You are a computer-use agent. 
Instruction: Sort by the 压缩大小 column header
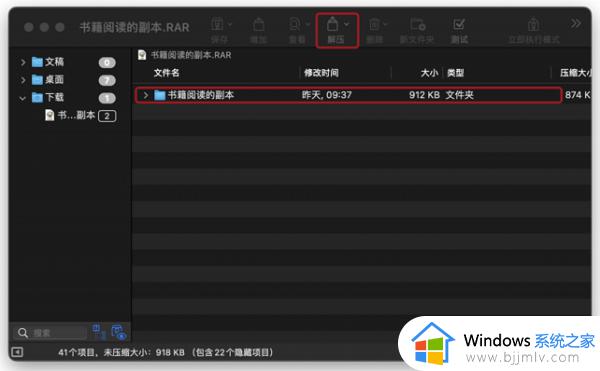576,73
